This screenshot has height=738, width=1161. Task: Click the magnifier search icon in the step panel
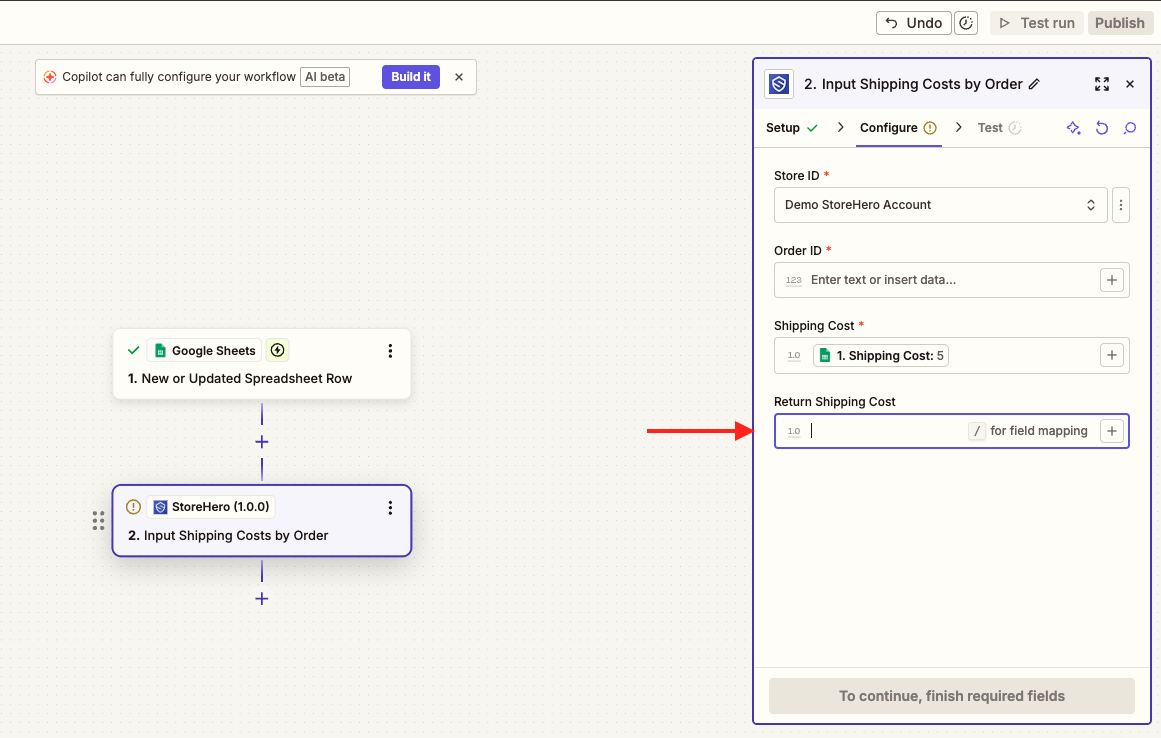pos(1130,128)
